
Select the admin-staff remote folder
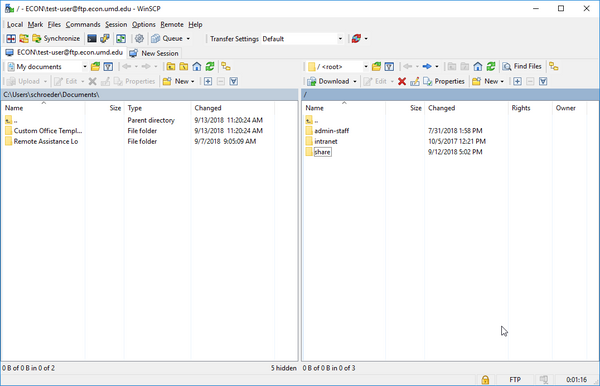(x=331, y=131)
